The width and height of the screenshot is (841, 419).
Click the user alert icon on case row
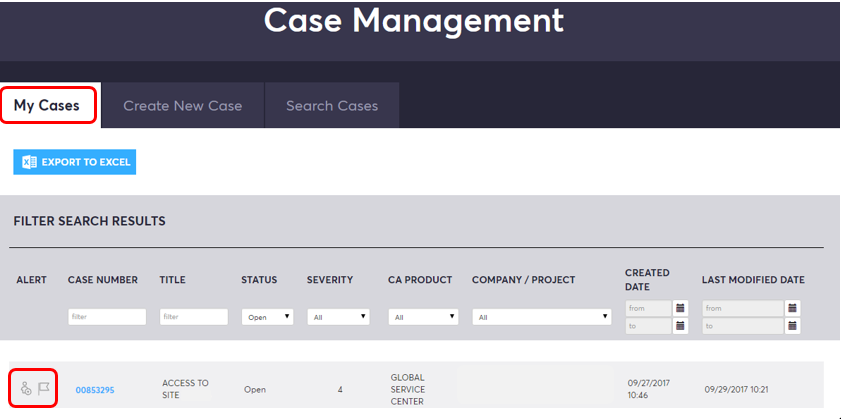pyautogui.click(x=26, y=389)
